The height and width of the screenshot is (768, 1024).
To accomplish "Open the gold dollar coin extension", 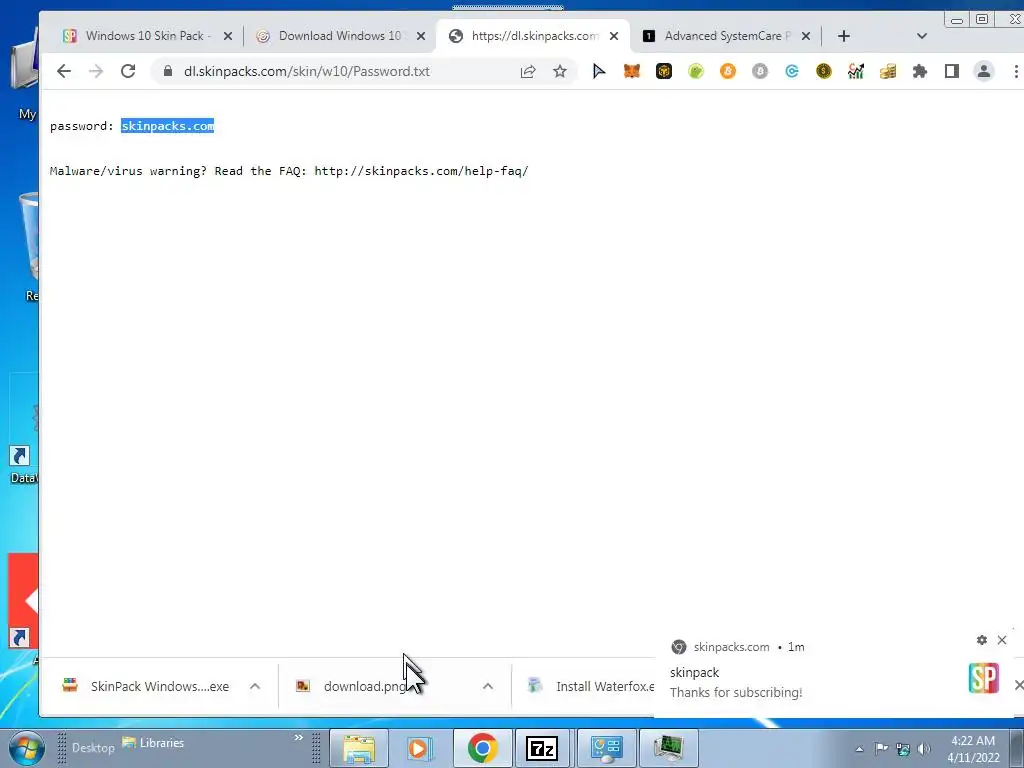I will point(824,71).
